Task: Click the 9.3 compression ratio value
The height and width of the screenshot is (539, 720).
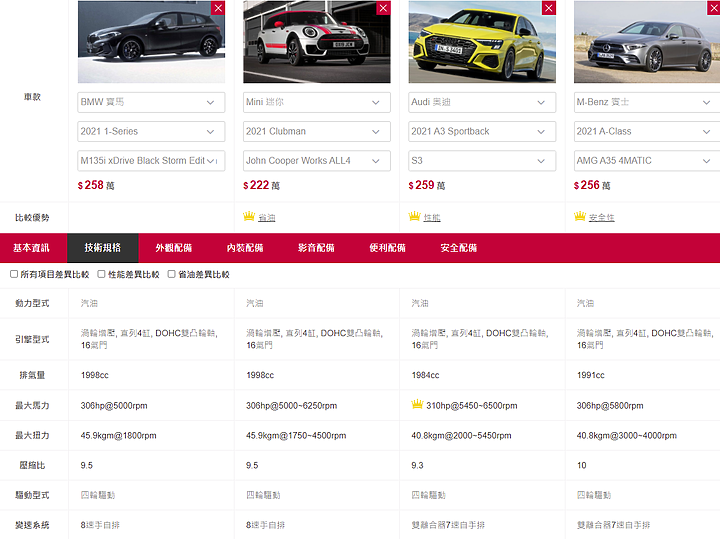Action: tap(417, 466)
